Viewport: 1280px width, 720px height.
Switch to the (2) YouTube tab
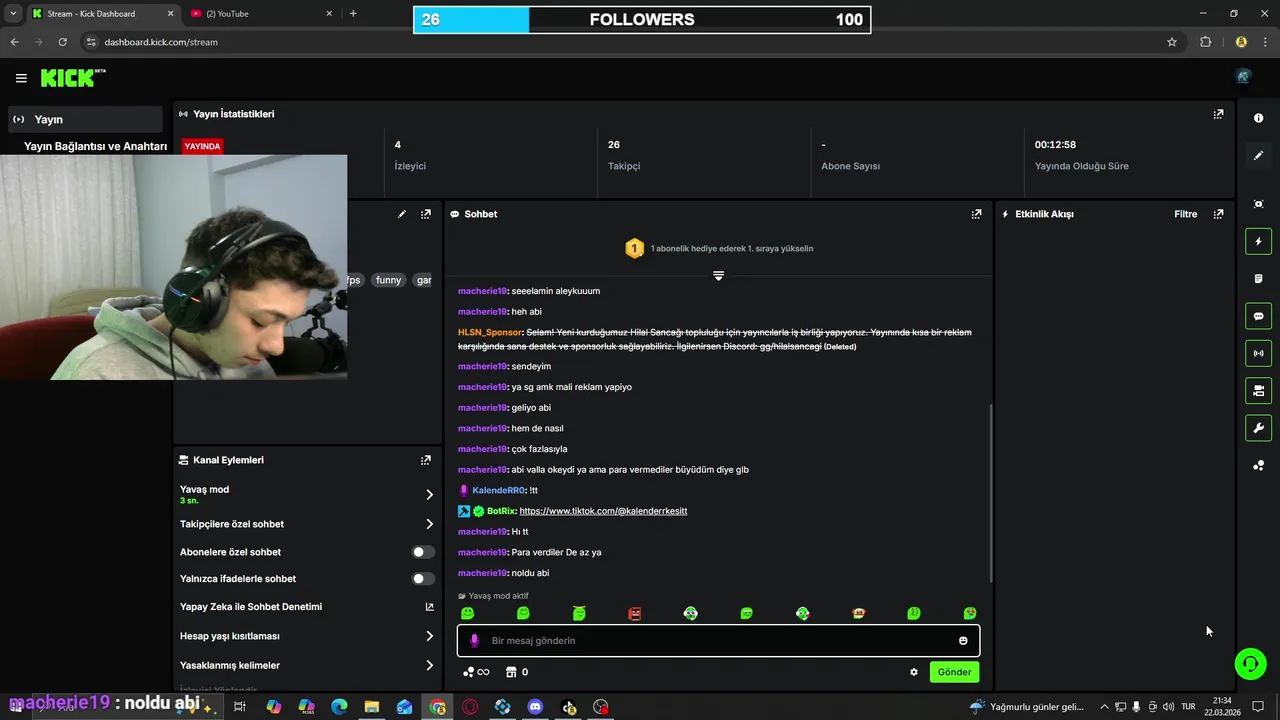(260, 14)
